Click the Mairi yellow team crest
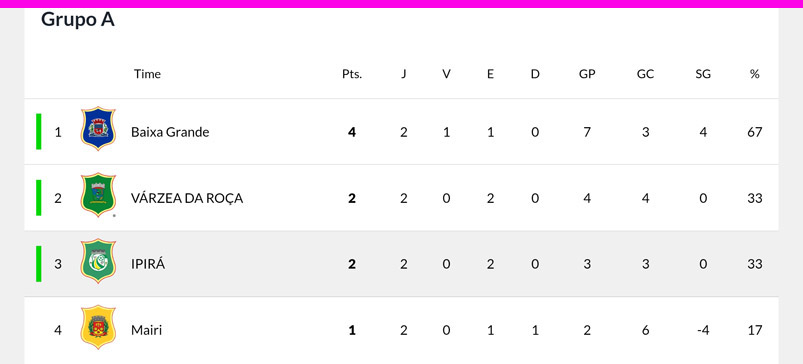 pyautogui.click(x=98, y=327)
